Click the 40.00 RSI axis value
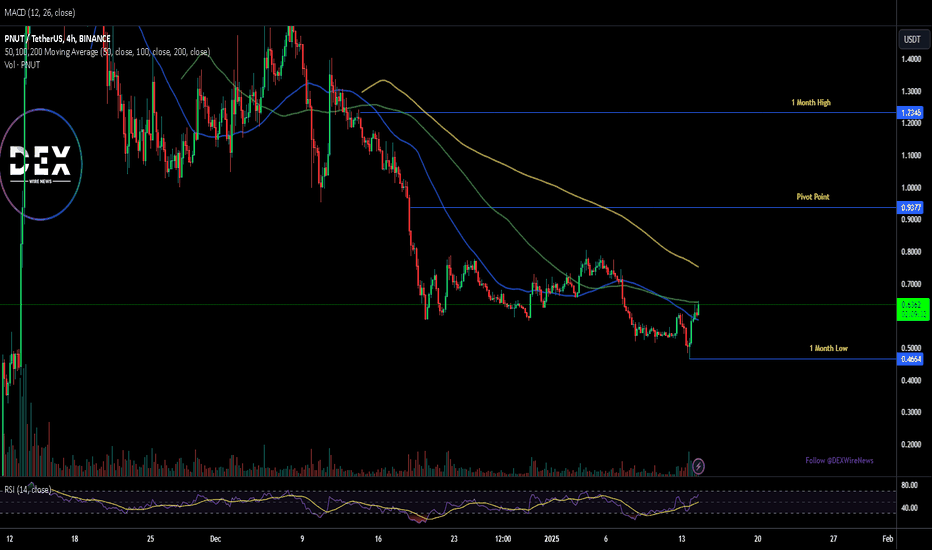 [x=909, y=508]
